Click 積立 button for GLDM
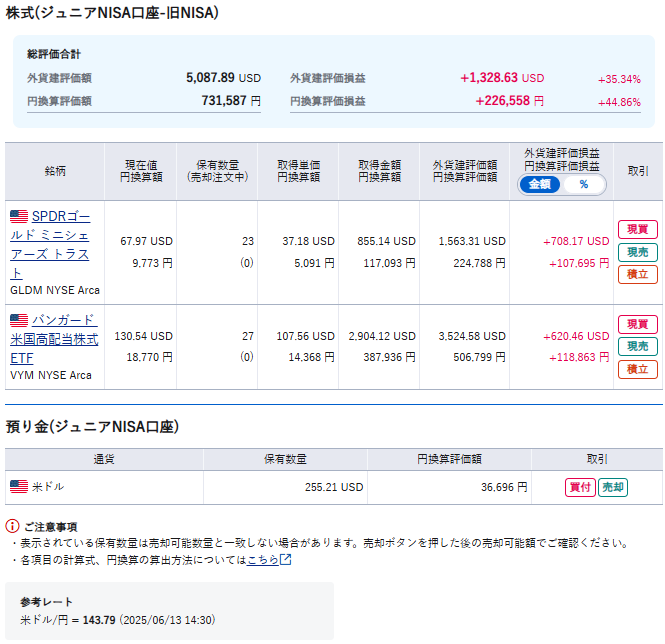This screenshot has width=665, height=644. click(637, 274)
